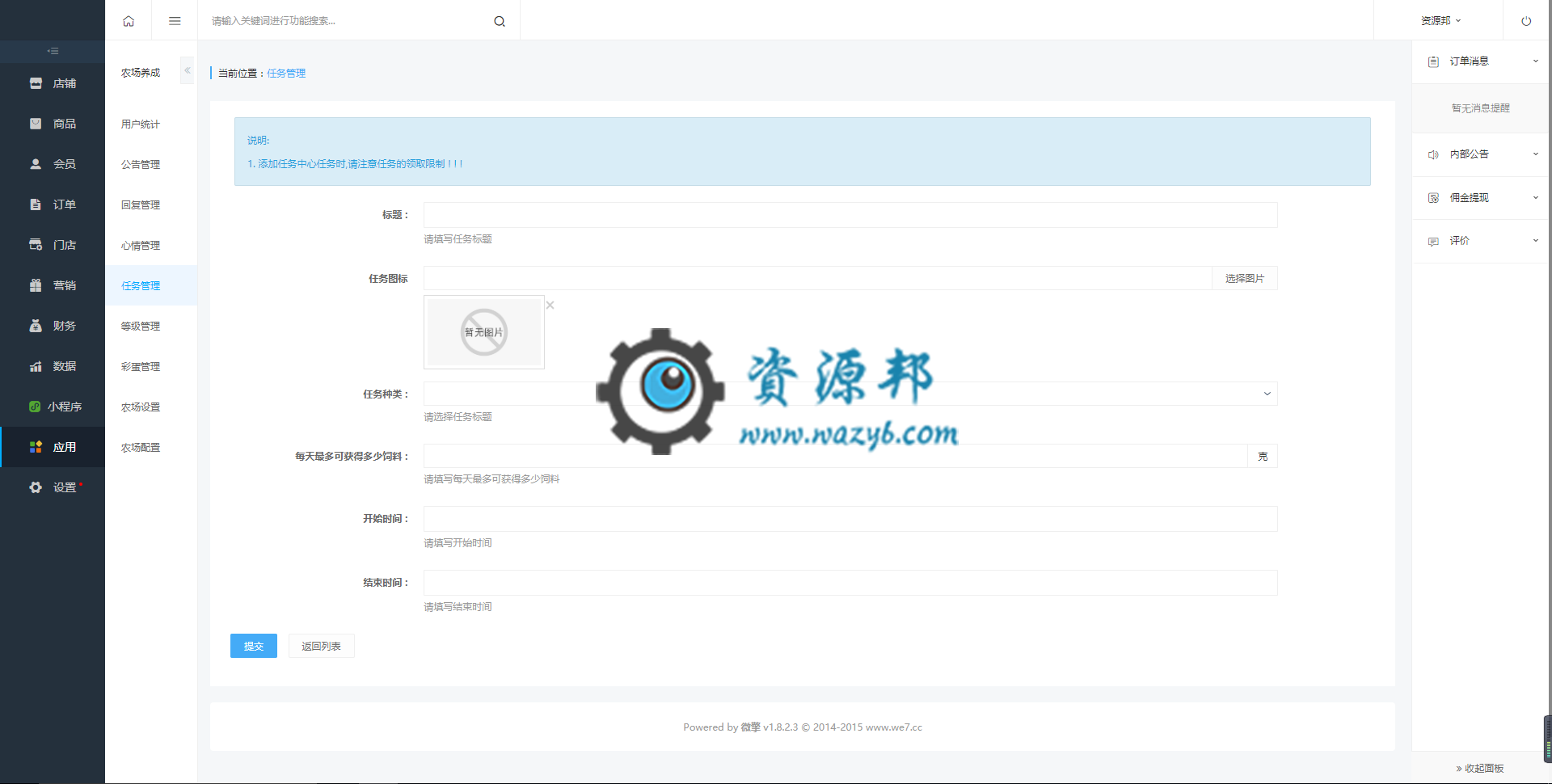
Task: Click the 提交 submit button
Action: pos(254,646)
